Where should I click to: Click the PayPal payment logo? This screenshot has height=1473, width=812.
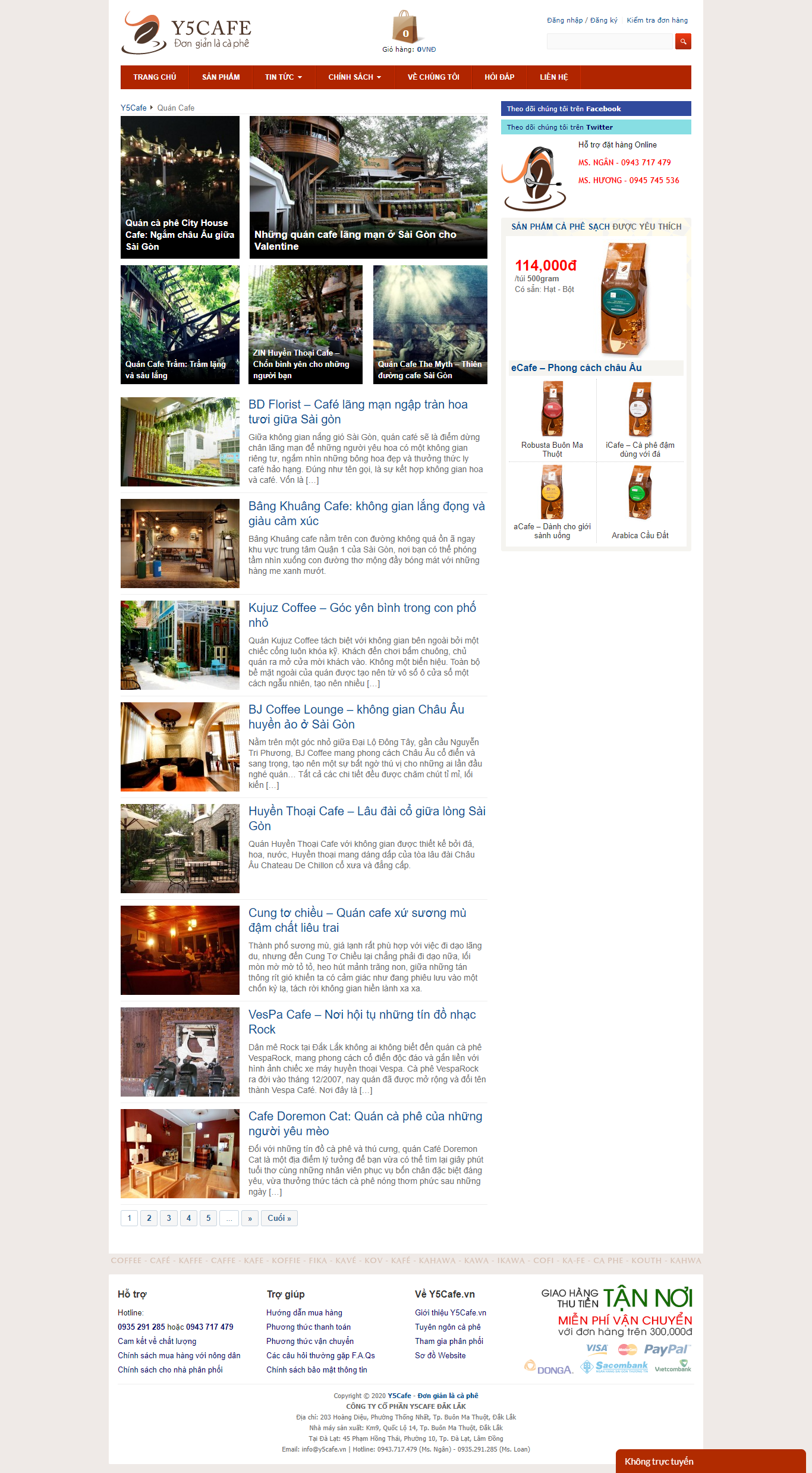(x=667, y=1349)
